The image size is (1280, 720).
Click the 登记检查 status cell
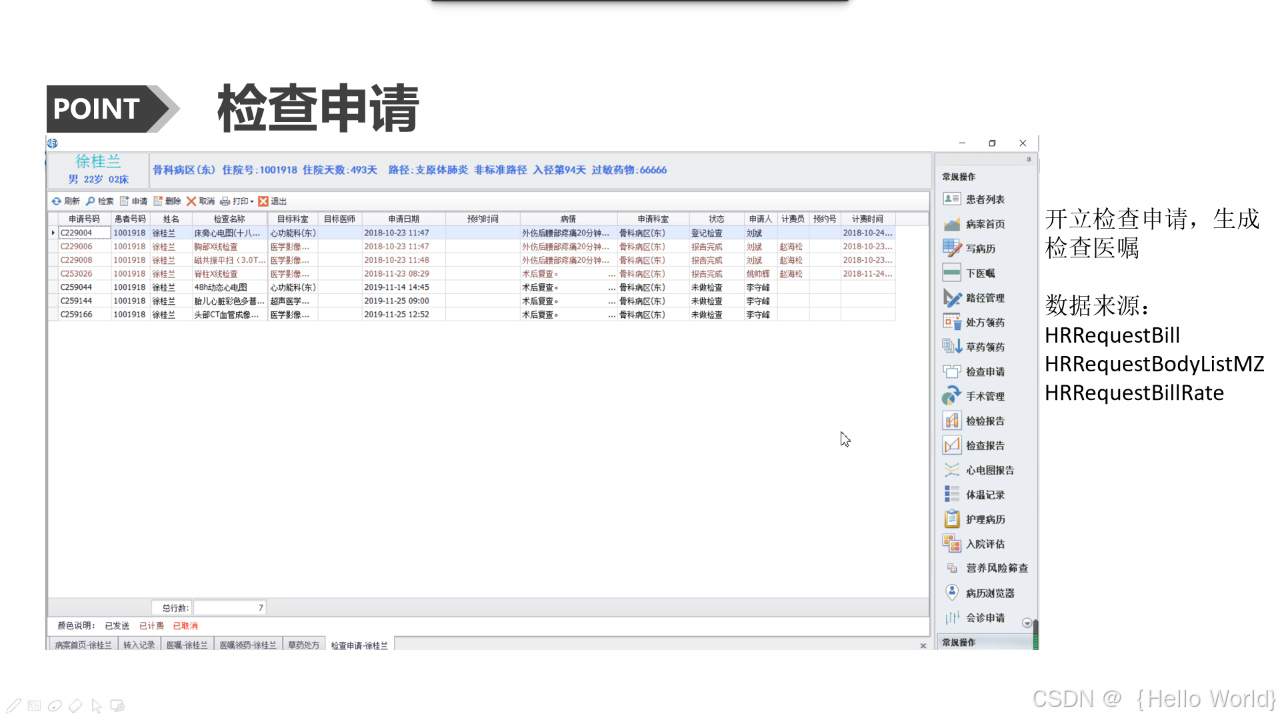pos(716,233)
